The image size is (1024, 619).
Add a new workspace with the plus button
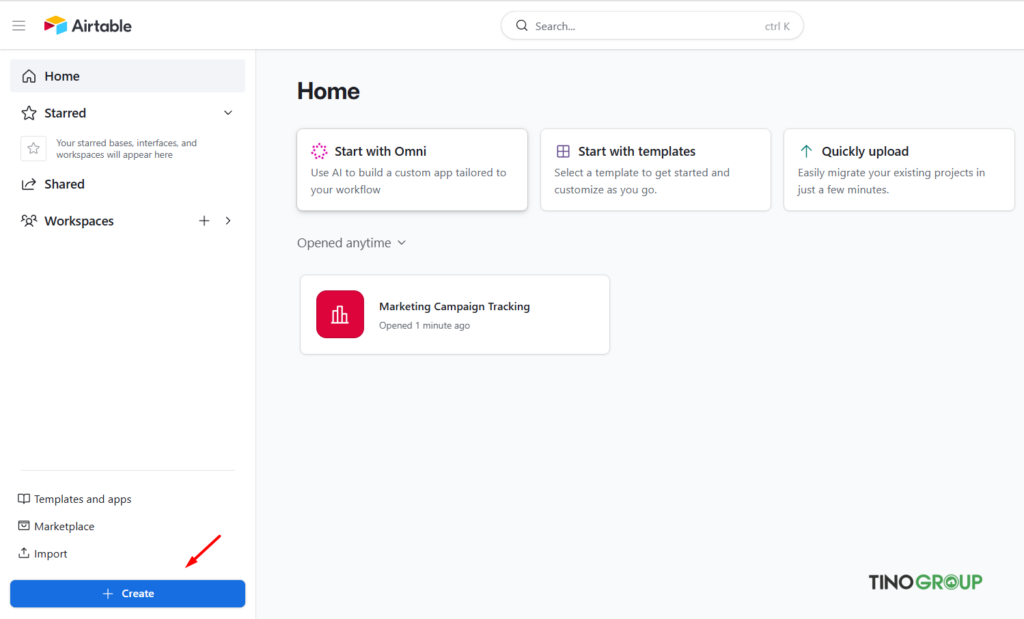coord(204,220)
